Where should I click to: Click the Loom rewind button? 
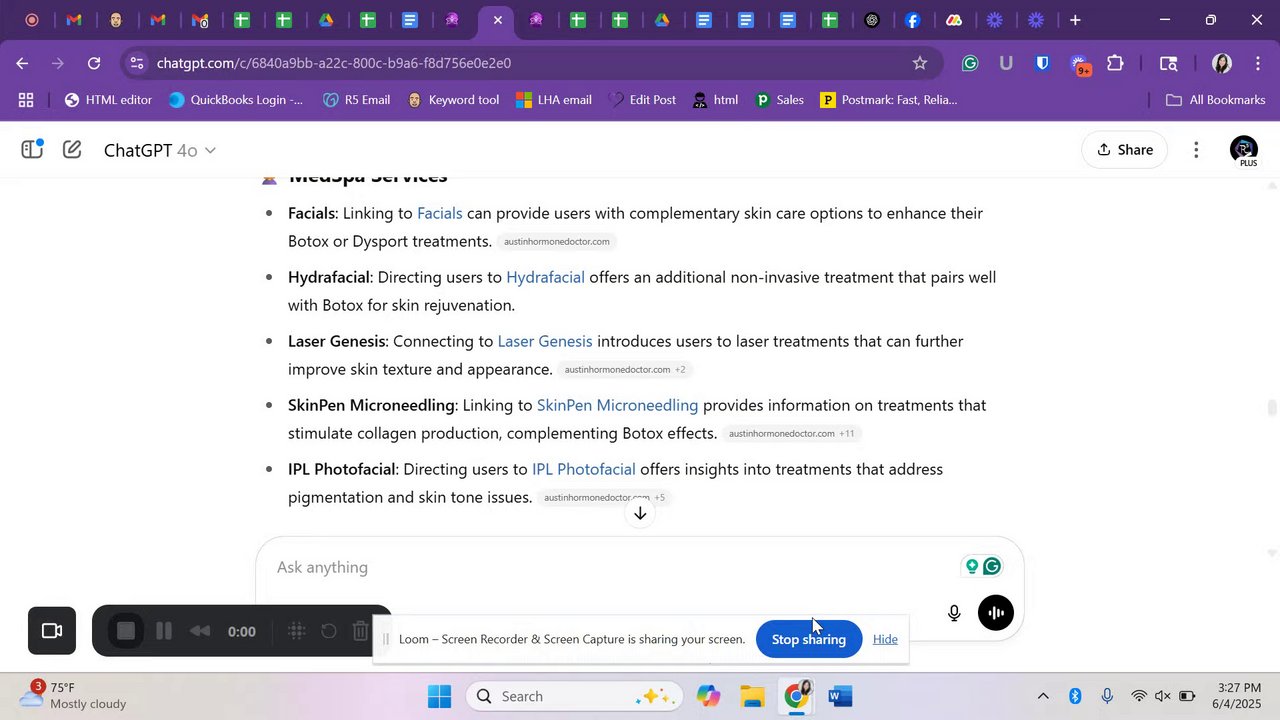[200, 631]
